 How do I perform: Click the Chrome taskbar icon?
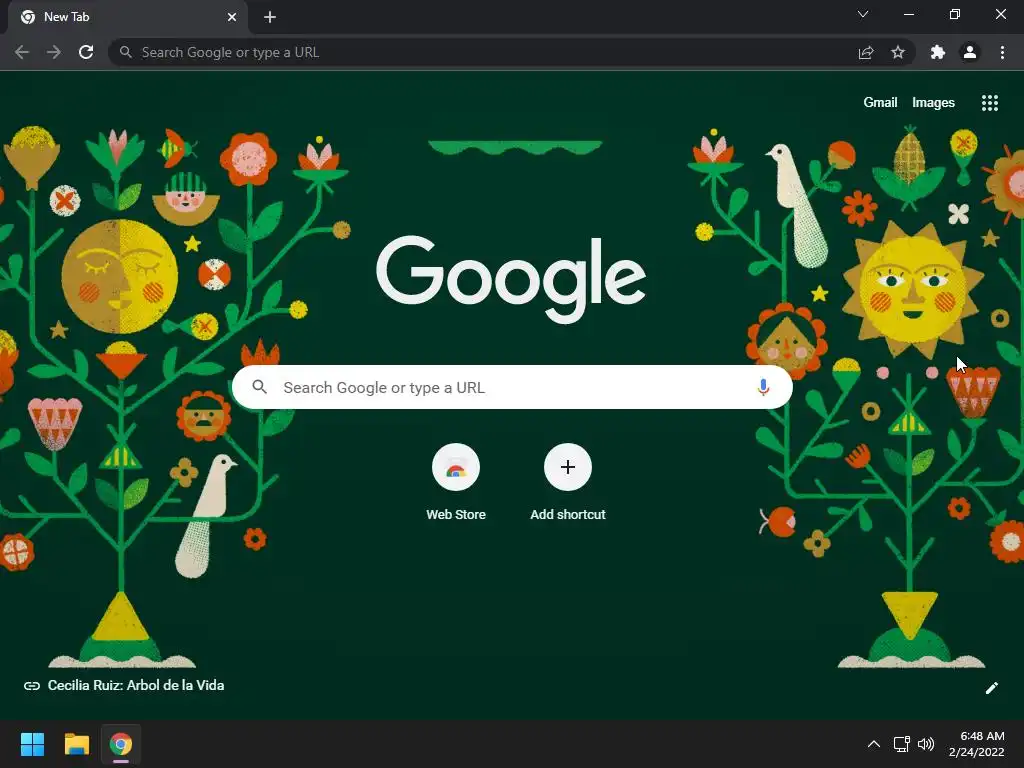[x=121, y=744]
